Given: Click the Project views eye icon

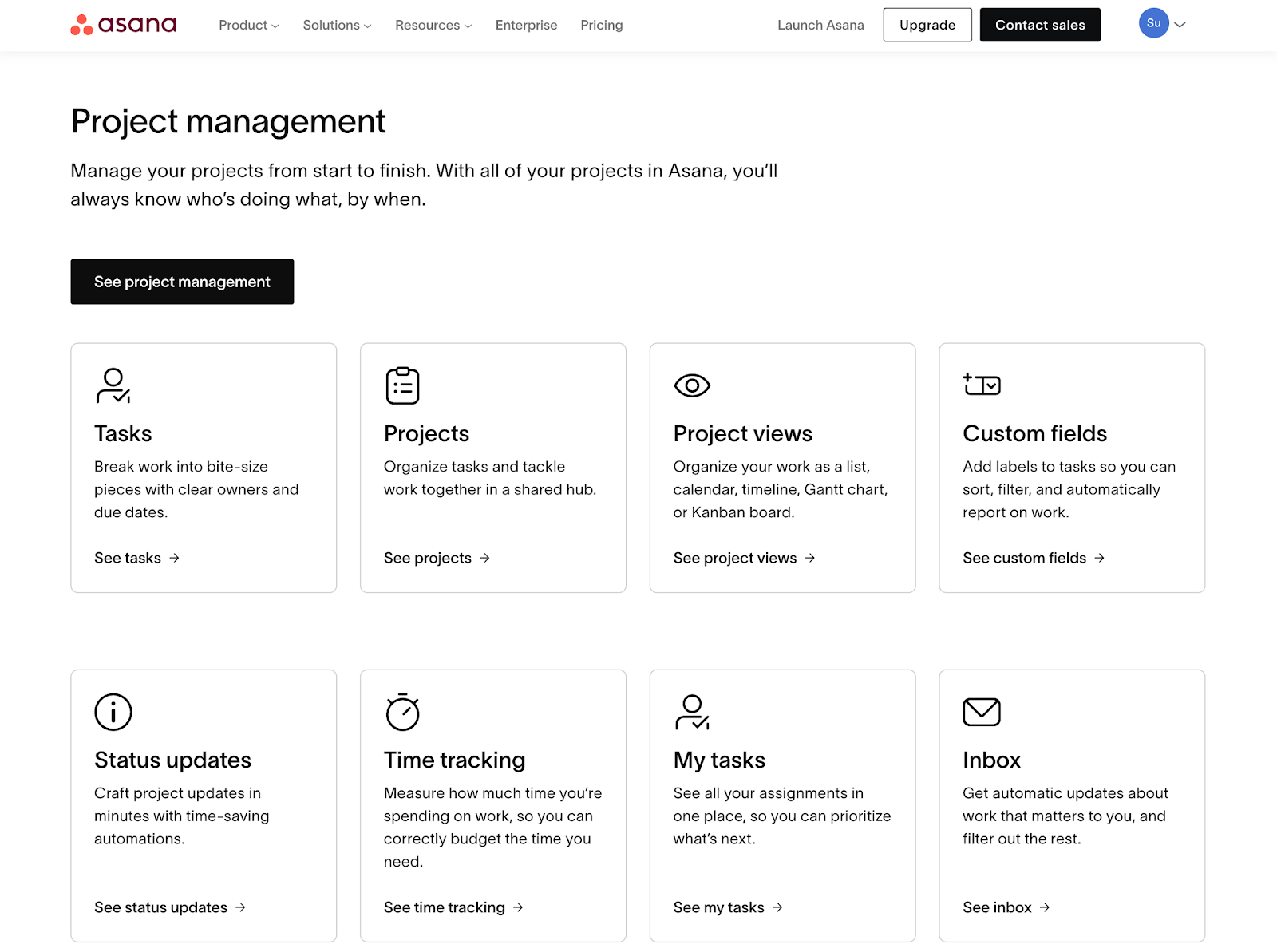Looking at the screenshot, I should coord(693,385).
